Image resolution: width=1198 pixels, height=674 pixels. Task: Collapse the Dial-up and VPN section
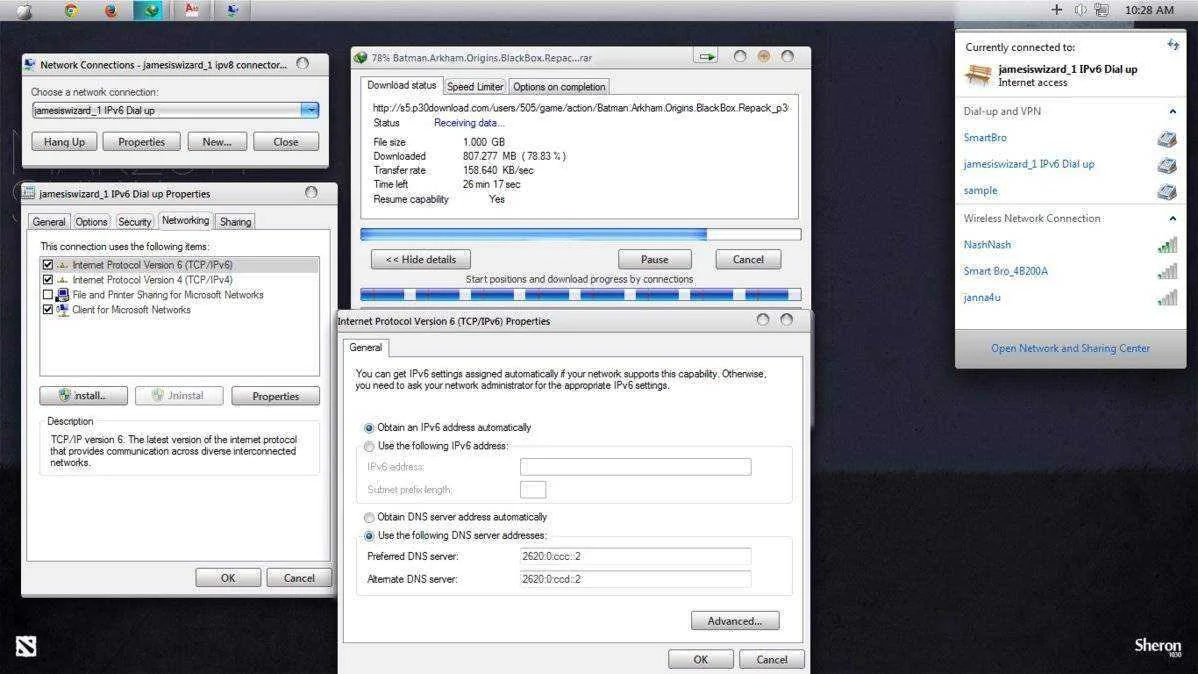click(1172, 112)
